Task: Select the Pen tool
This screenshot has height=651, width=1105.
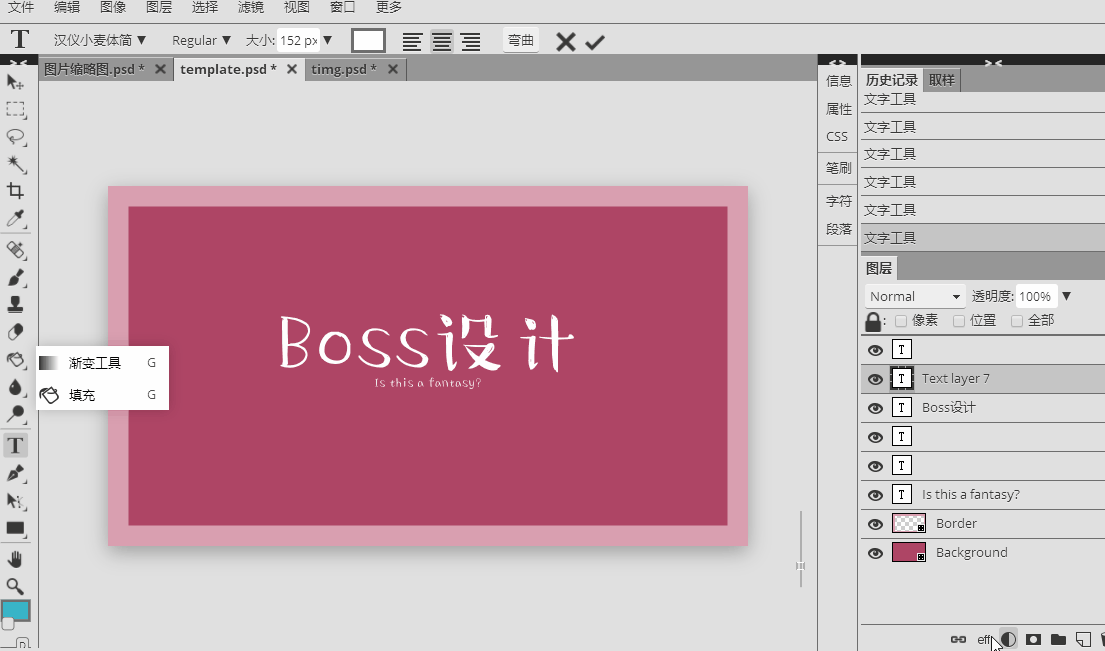Action: click(x=16, y=473)
